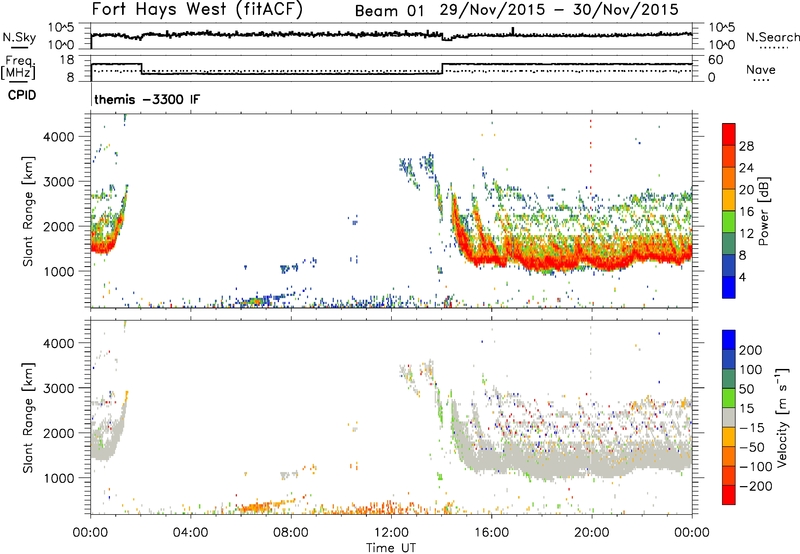Click the '200' value on Velocity colorbar
Viewport: 800px width, 554px height.
click(x=751, y=350)
